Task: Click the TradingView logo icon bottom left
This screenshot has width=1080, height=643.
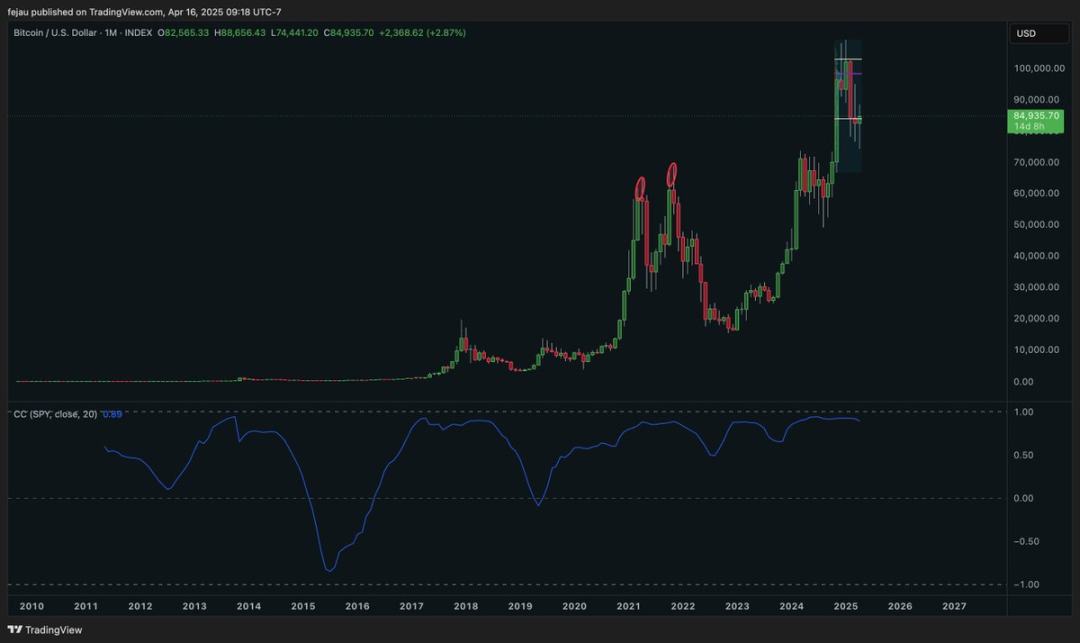Action: tap(17, 629)
